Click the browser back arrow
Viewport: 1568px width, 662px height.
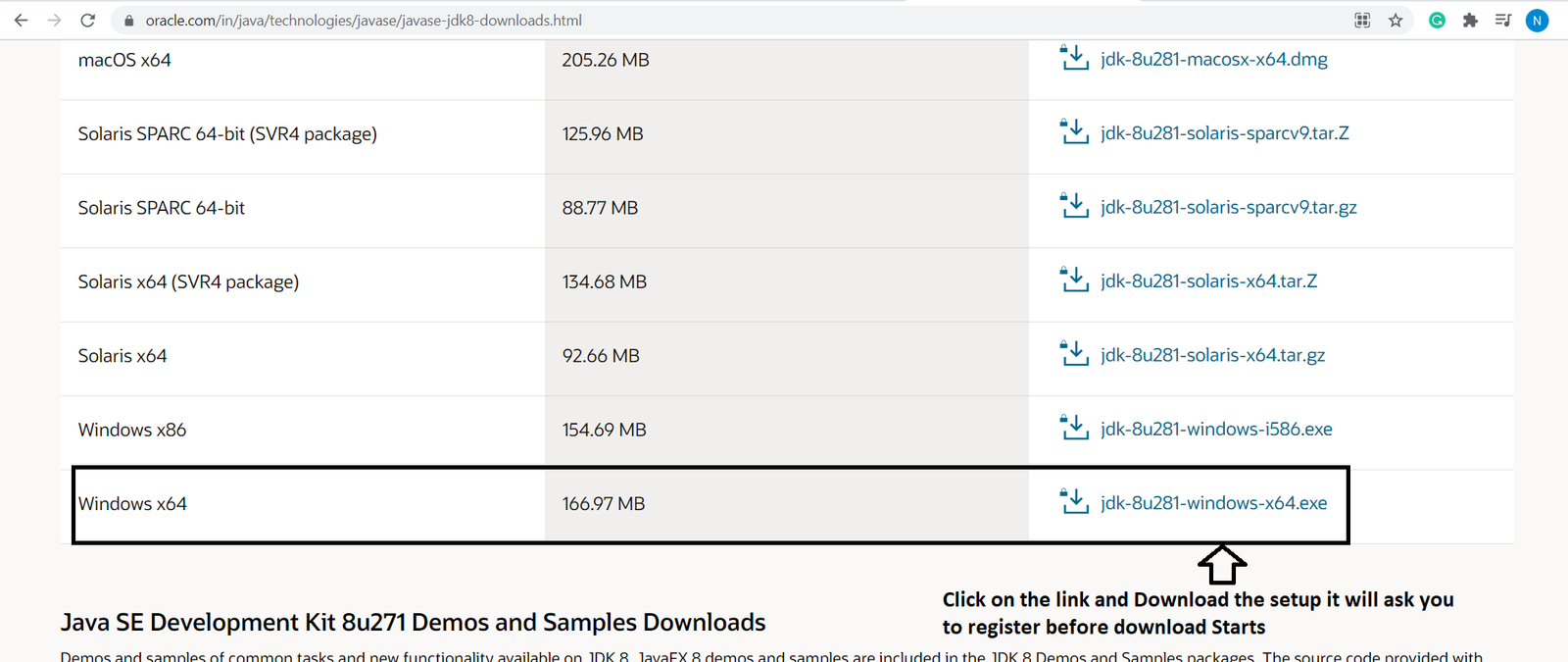pyautogui.click(x=21, y=20)
